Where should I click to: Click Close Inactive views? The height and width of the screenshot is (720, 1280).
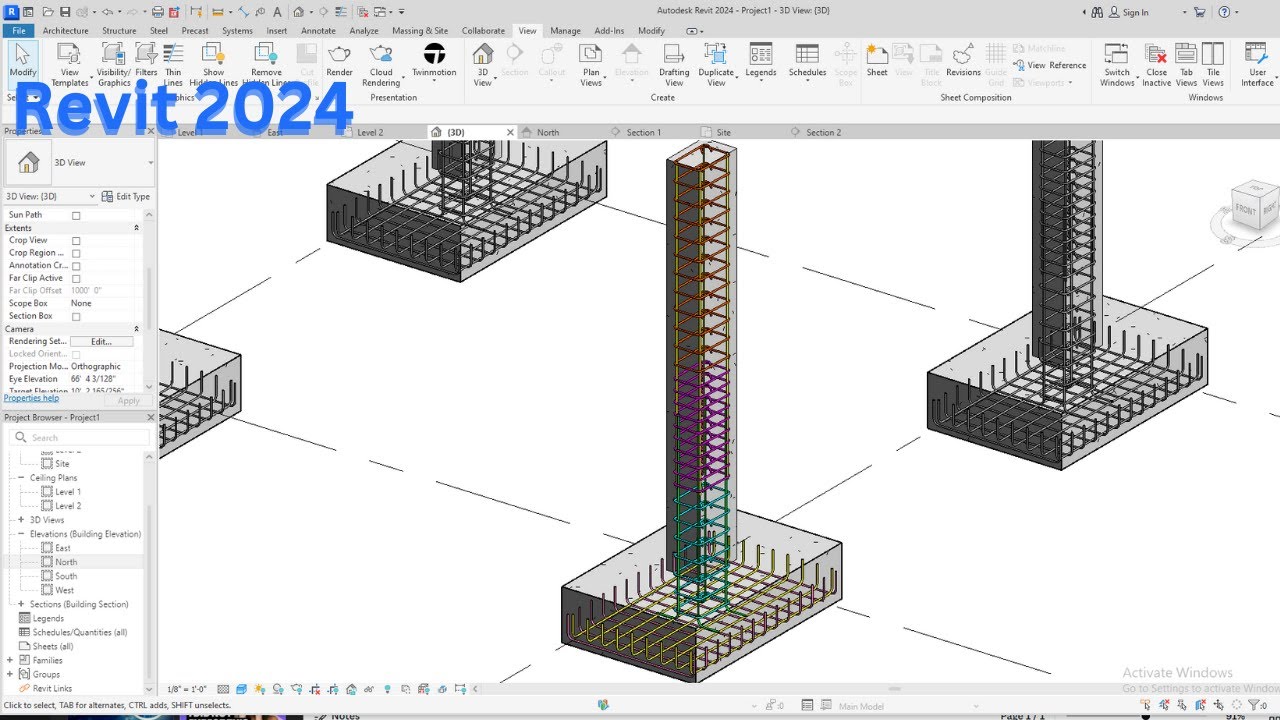[x=1156, y=64]
